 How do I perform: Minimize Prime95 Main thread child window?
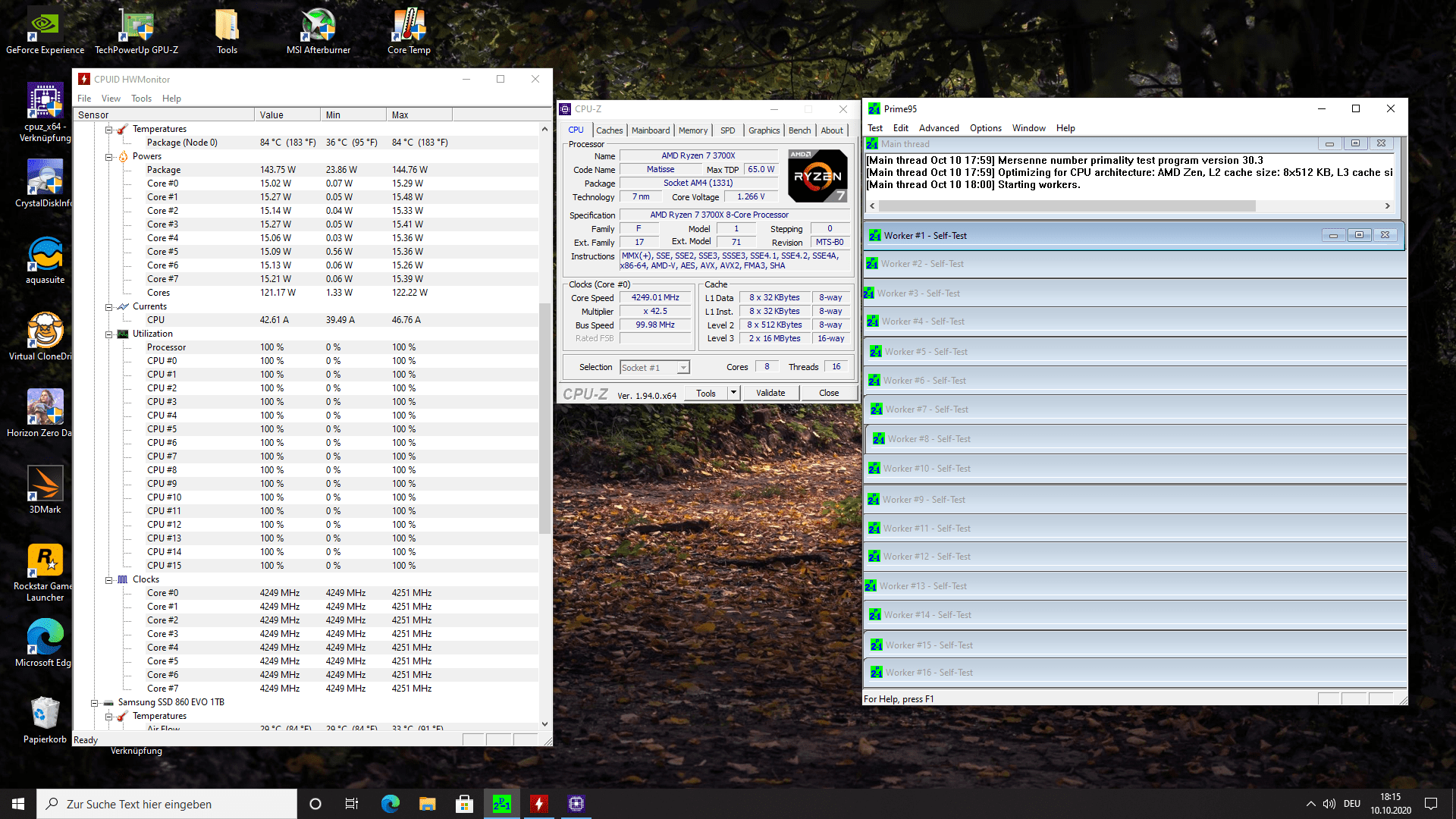pyautogui.click(x=1329, y=143)
